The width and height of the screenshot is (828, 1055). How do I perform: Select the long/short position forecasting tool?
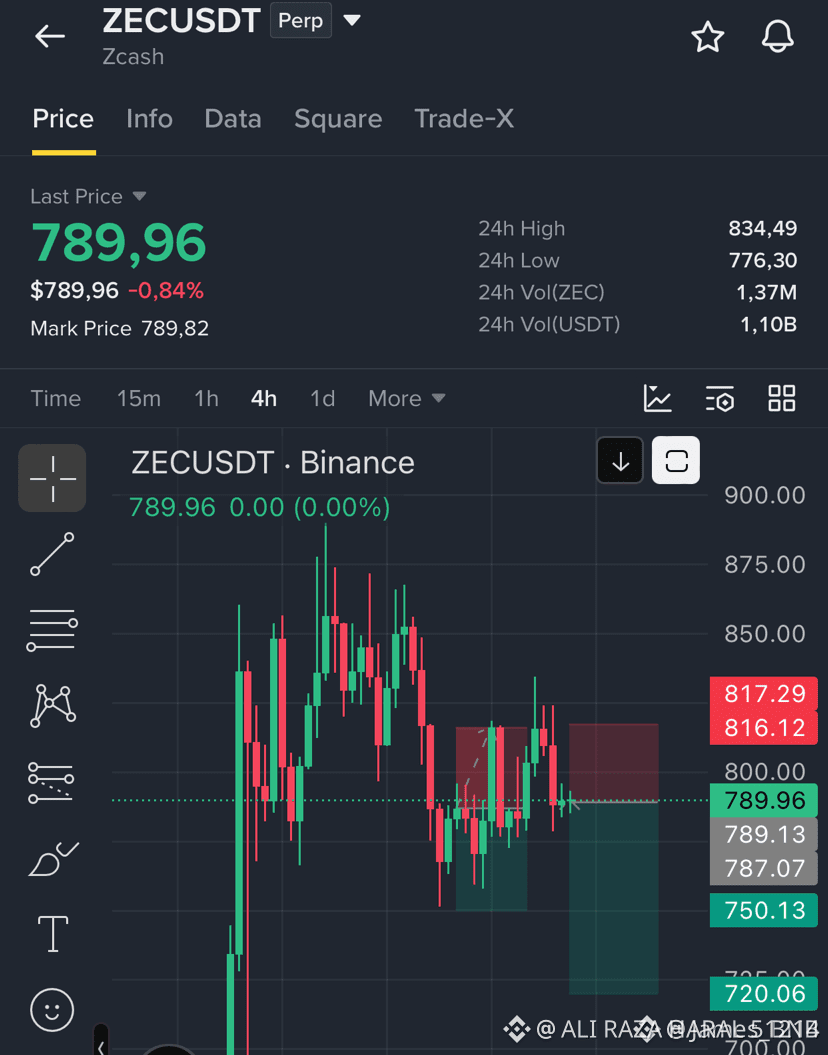[x=51, y=782]
